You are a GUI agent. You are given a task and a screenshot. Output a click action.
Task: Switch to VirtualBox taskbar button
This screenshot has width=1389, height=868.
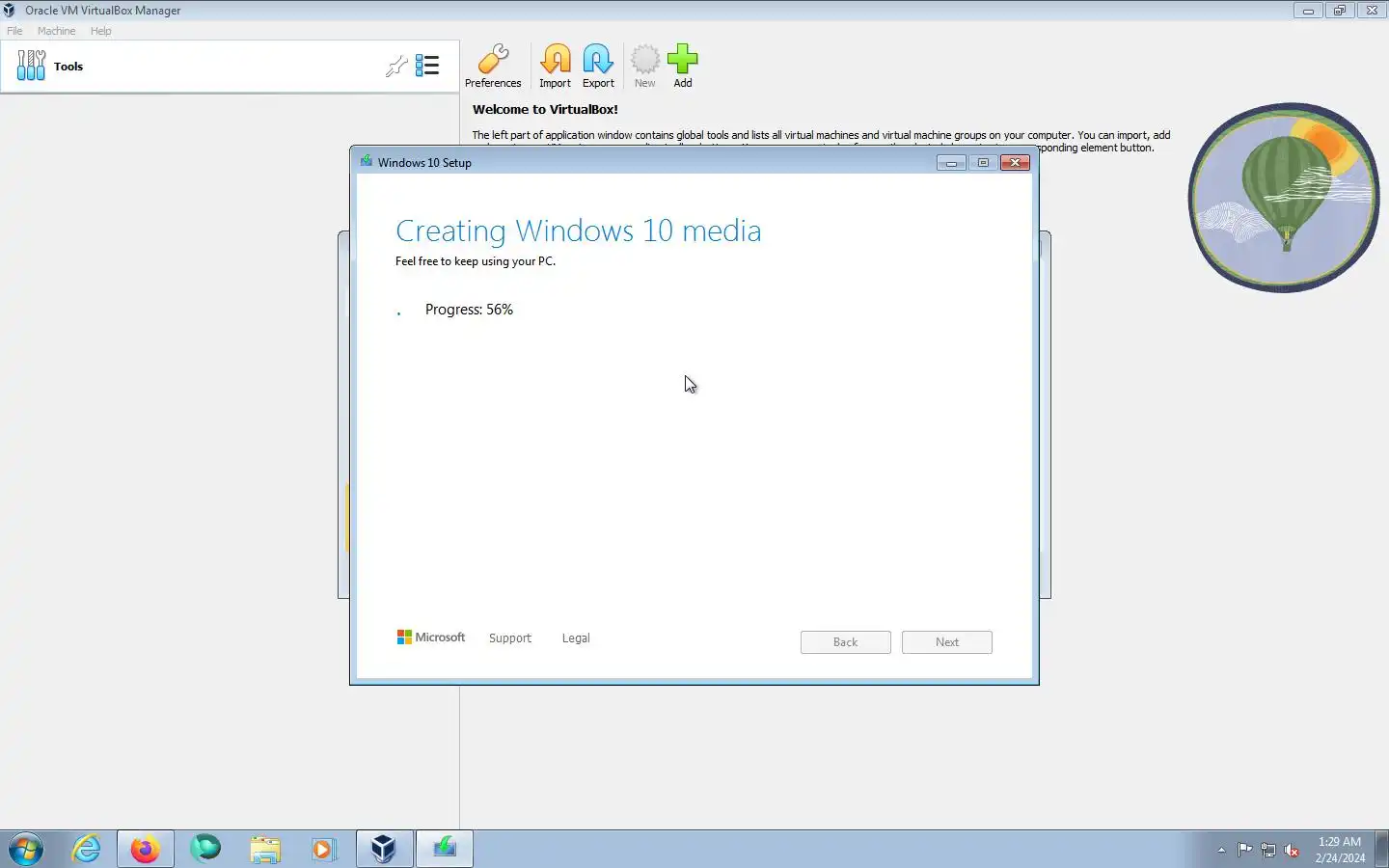pos(384,850)
